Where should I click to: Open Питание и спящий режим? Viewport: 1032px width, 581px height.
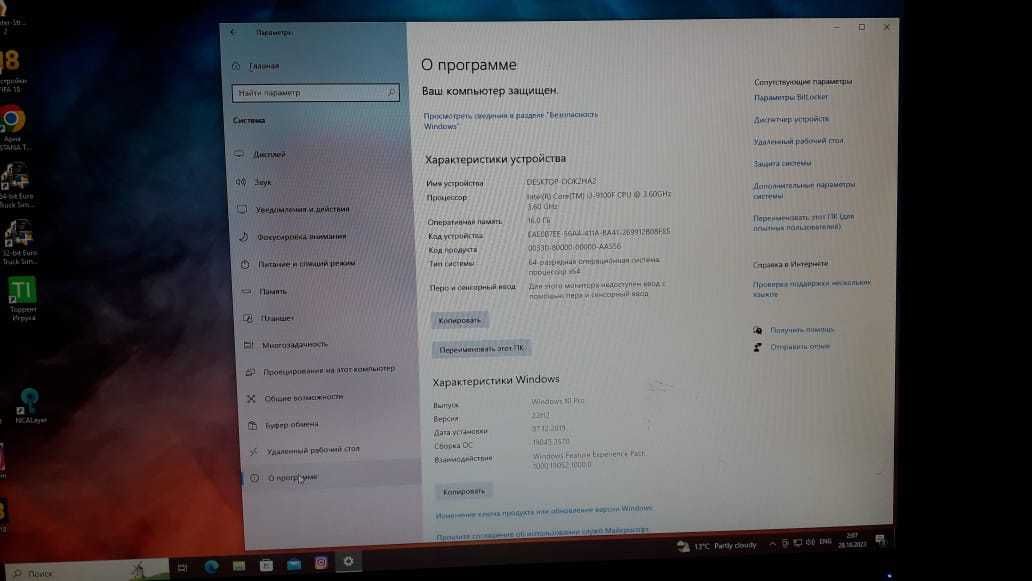(x=307, y=264)
